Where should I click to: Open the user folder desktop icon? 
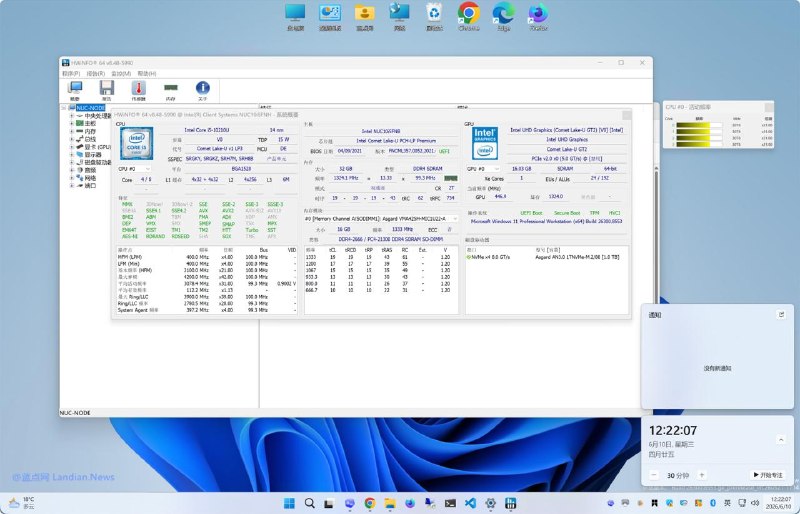coord(364,17)
